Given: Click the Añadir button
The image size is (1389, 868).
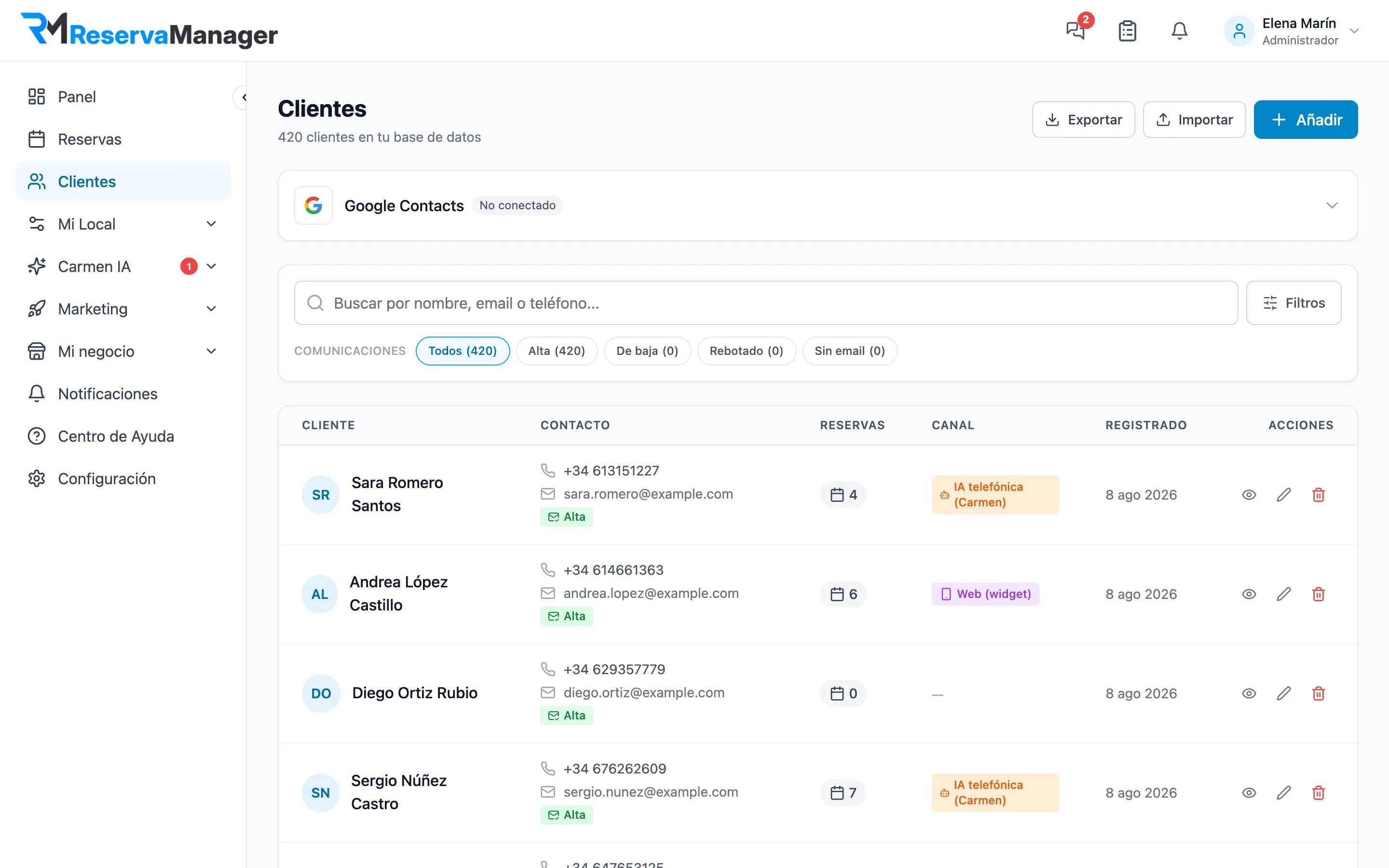Looking at the screenshot, I should (x=1305, y=120).
